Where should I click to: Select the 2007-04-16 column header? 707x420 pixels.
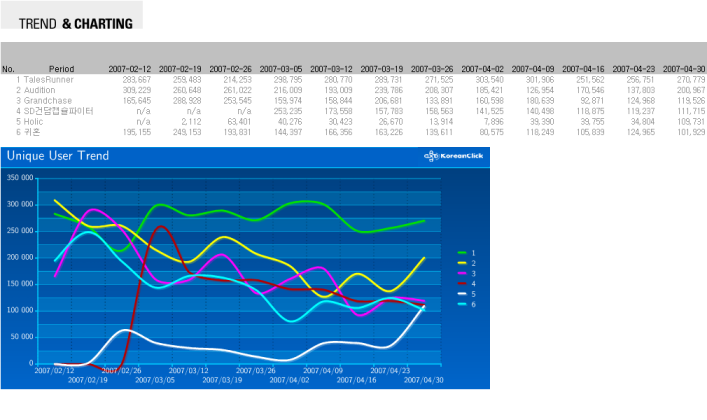(x=583, y=69)
